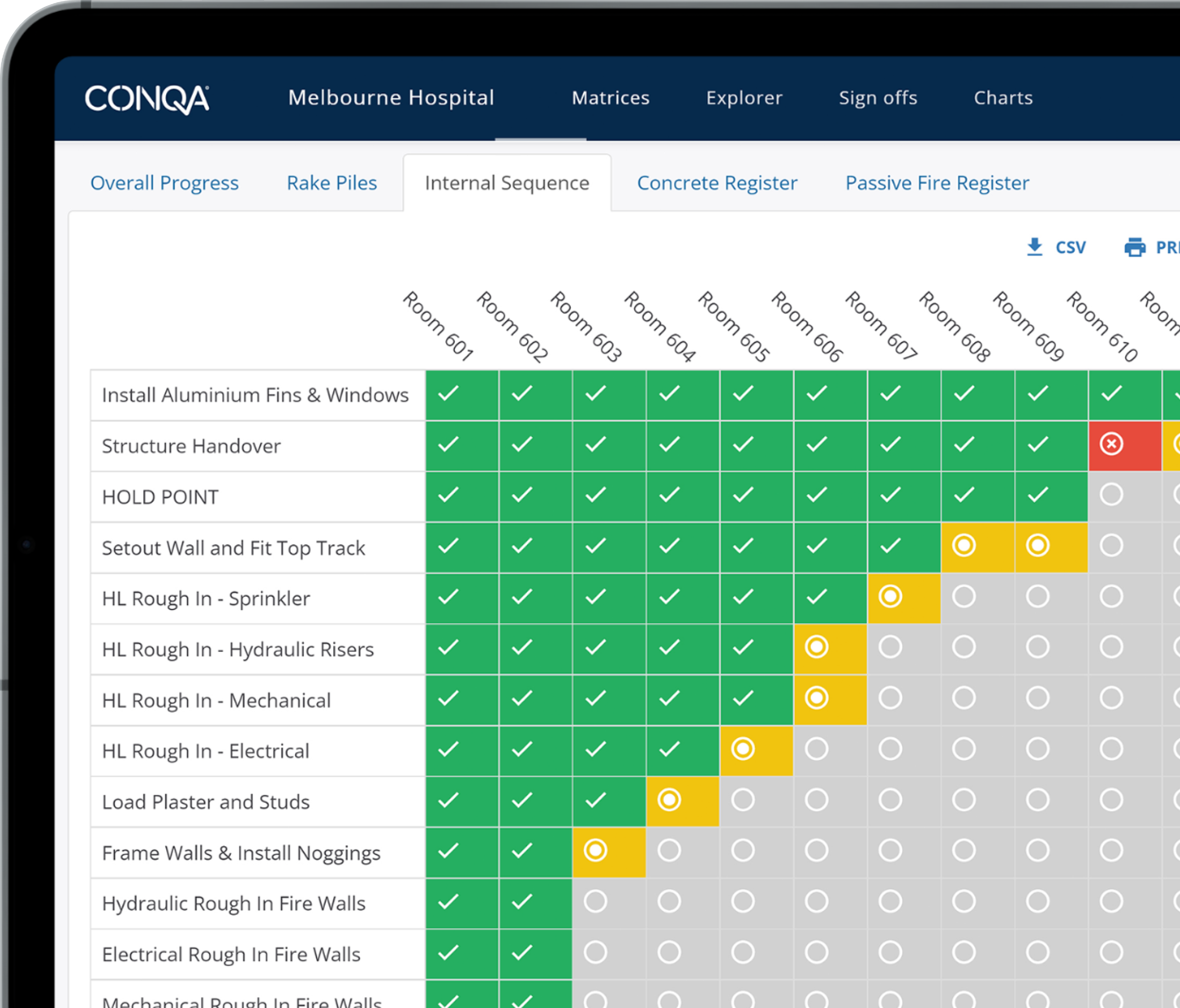Screen dimensions: 1180x1008
Task: Click the yellow marker for HL Rough In Sprinkler Room 607
Action: [x=889, y=597]
